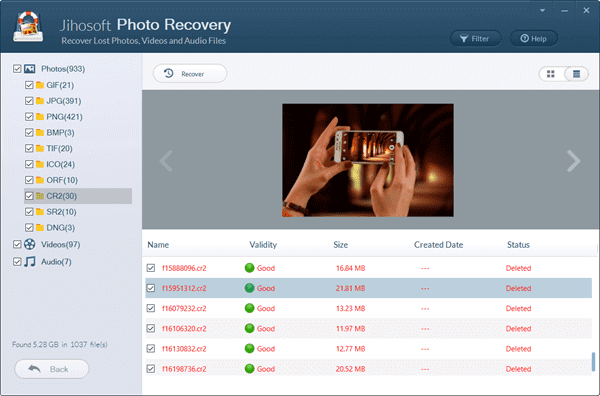Click the ORF folder icon
600x396 pixels.
pos(40,180)
